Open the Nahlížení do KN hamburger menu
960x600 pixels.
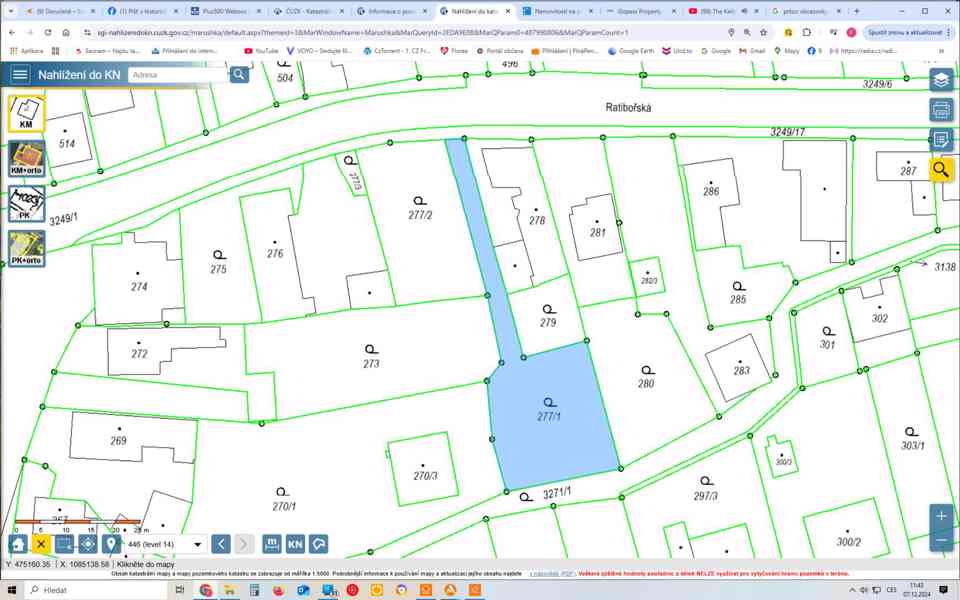click(20, 75)
